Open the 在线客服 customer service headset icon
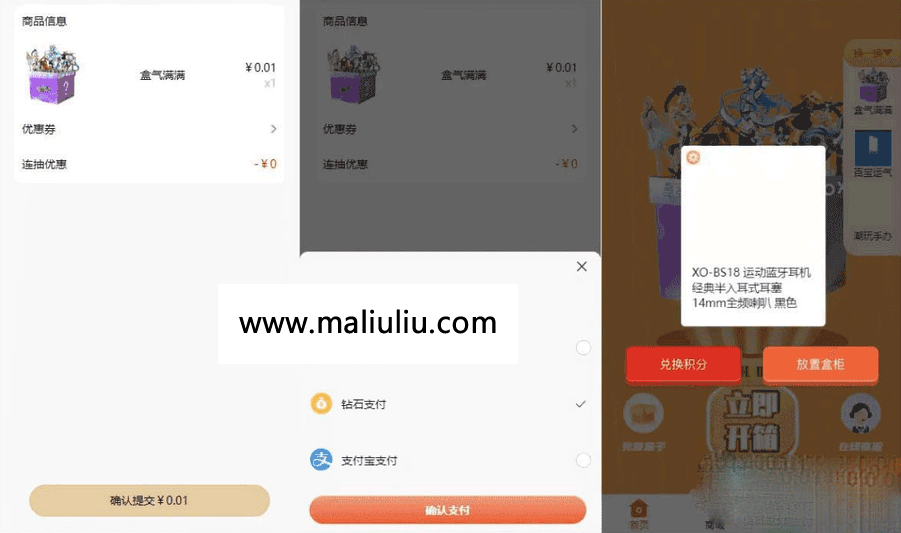 pos(860,414)
